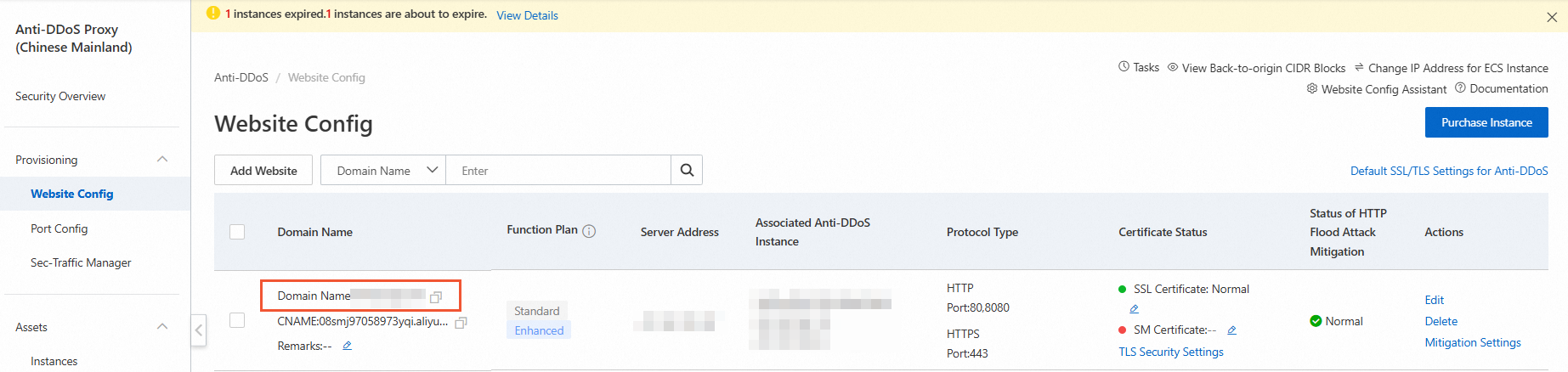Open Sec-Traffic Manager in the sidebar
Screen dimensions: 1568x372
[x=81, y=262]
